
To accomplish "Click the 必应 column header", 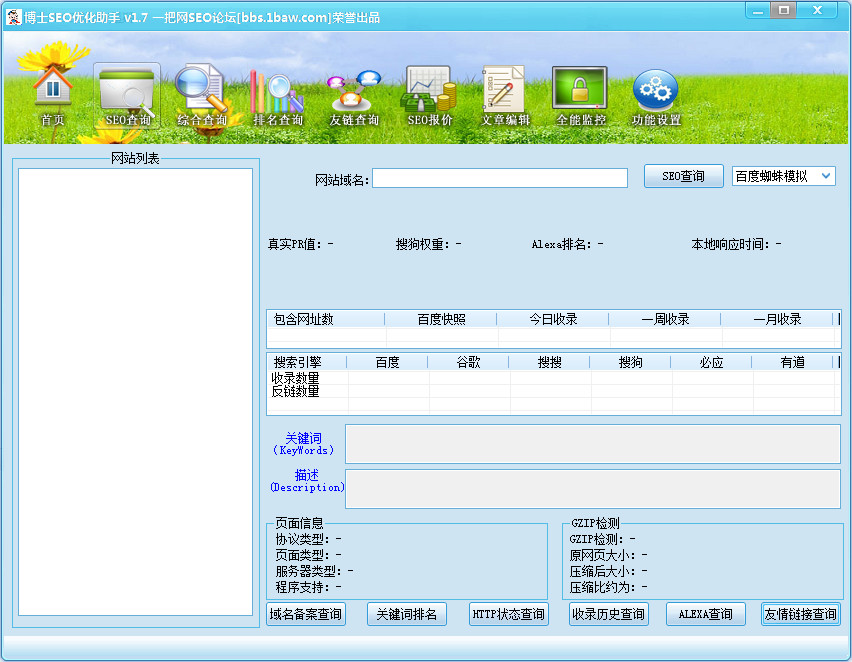I will tap(711, 362).
